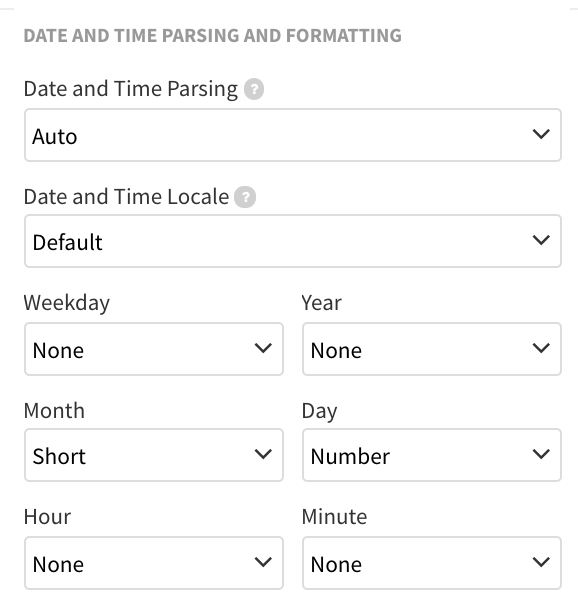Click the Date and Time Parsing label
Screen dimensions: 578x610
click(x=131, y=89)
